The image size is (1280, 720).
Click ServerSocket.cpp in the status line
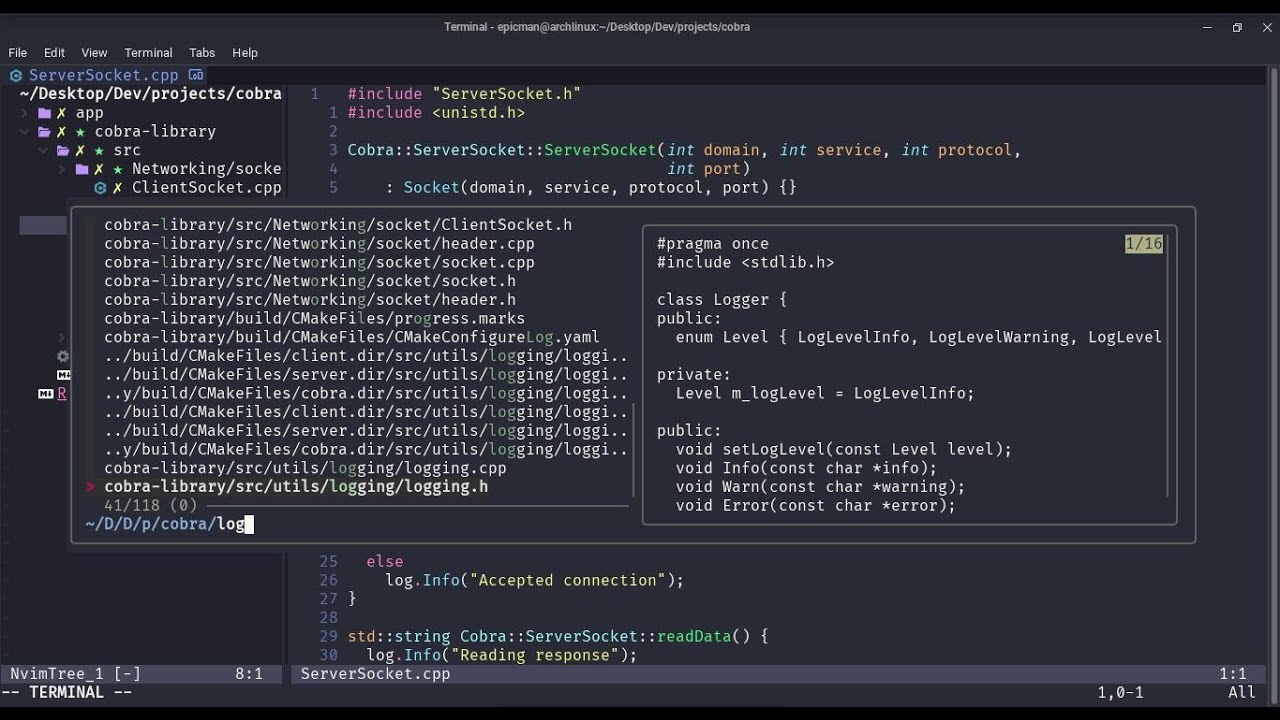[x=376, y=675]
